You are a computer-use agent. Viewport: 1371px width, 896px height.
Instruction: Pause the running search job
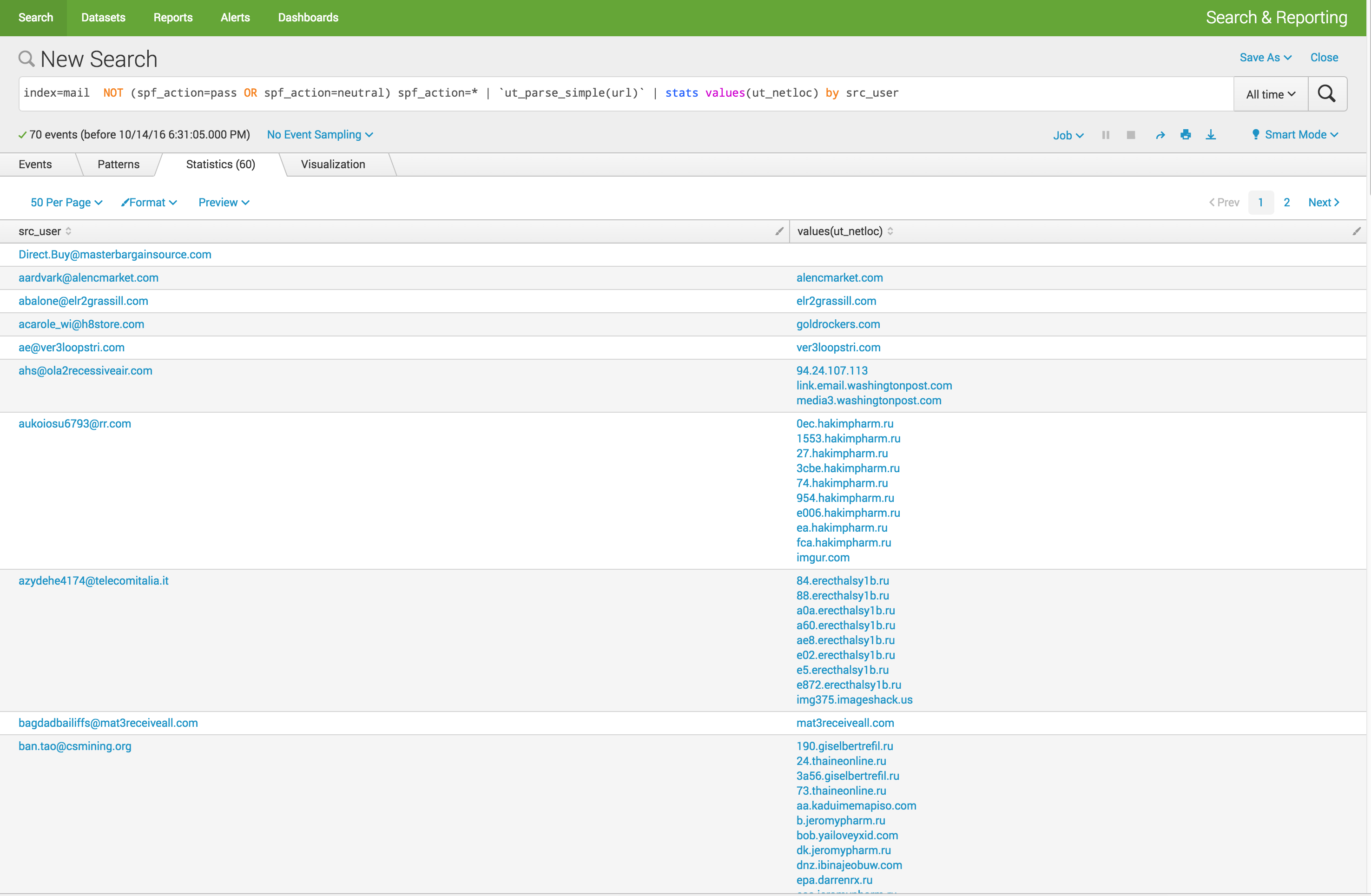pos(1106,134)
